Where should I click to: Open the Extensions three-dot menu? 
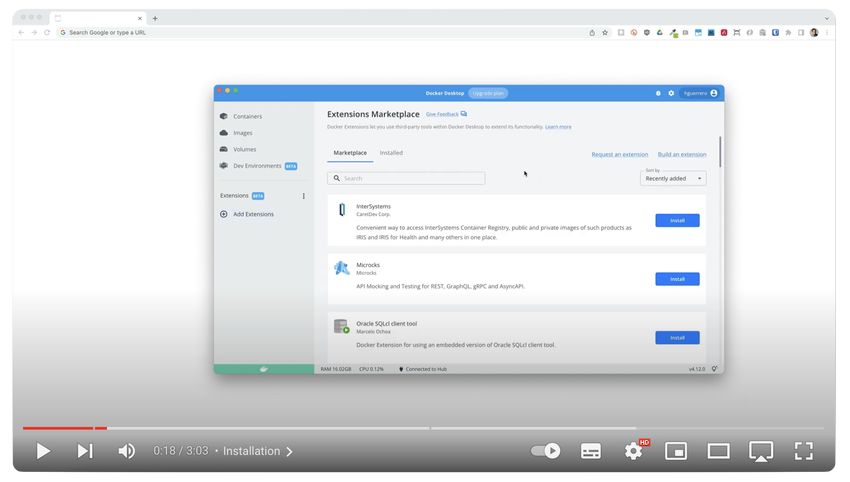pyautogui.click(x=304, y=196)
